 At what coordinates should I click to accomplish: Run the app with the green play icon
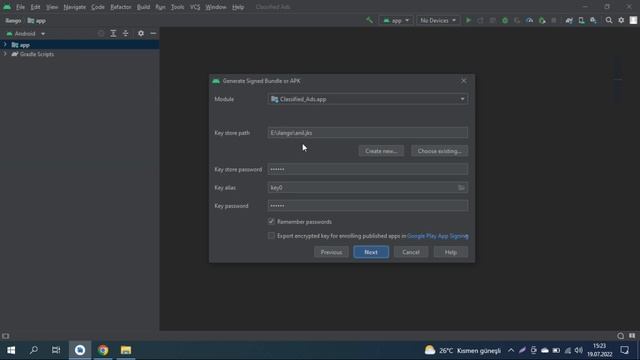pos(468,20)
